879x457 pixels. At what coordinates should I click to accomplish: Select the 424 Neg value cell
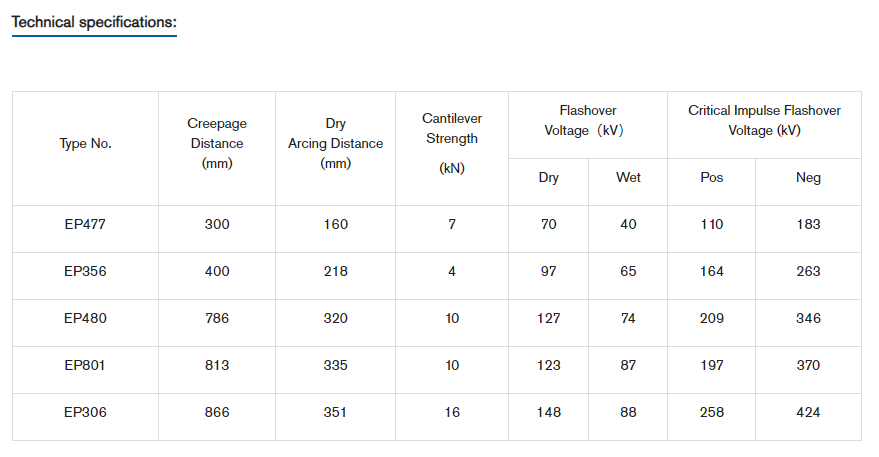808,412
